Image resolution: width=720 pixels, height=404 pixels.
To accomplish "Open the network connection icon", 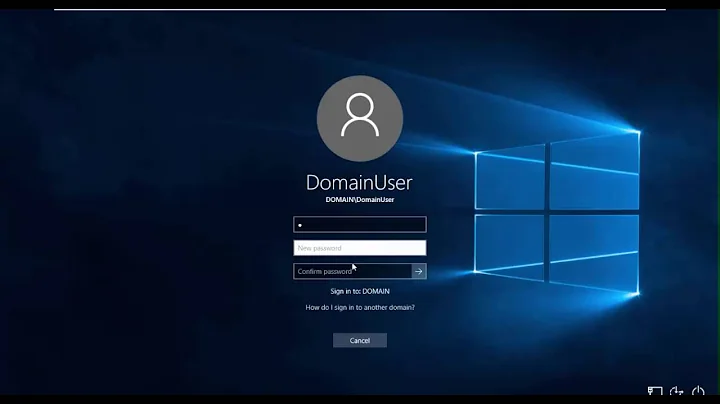I will [x=655, y=391].
